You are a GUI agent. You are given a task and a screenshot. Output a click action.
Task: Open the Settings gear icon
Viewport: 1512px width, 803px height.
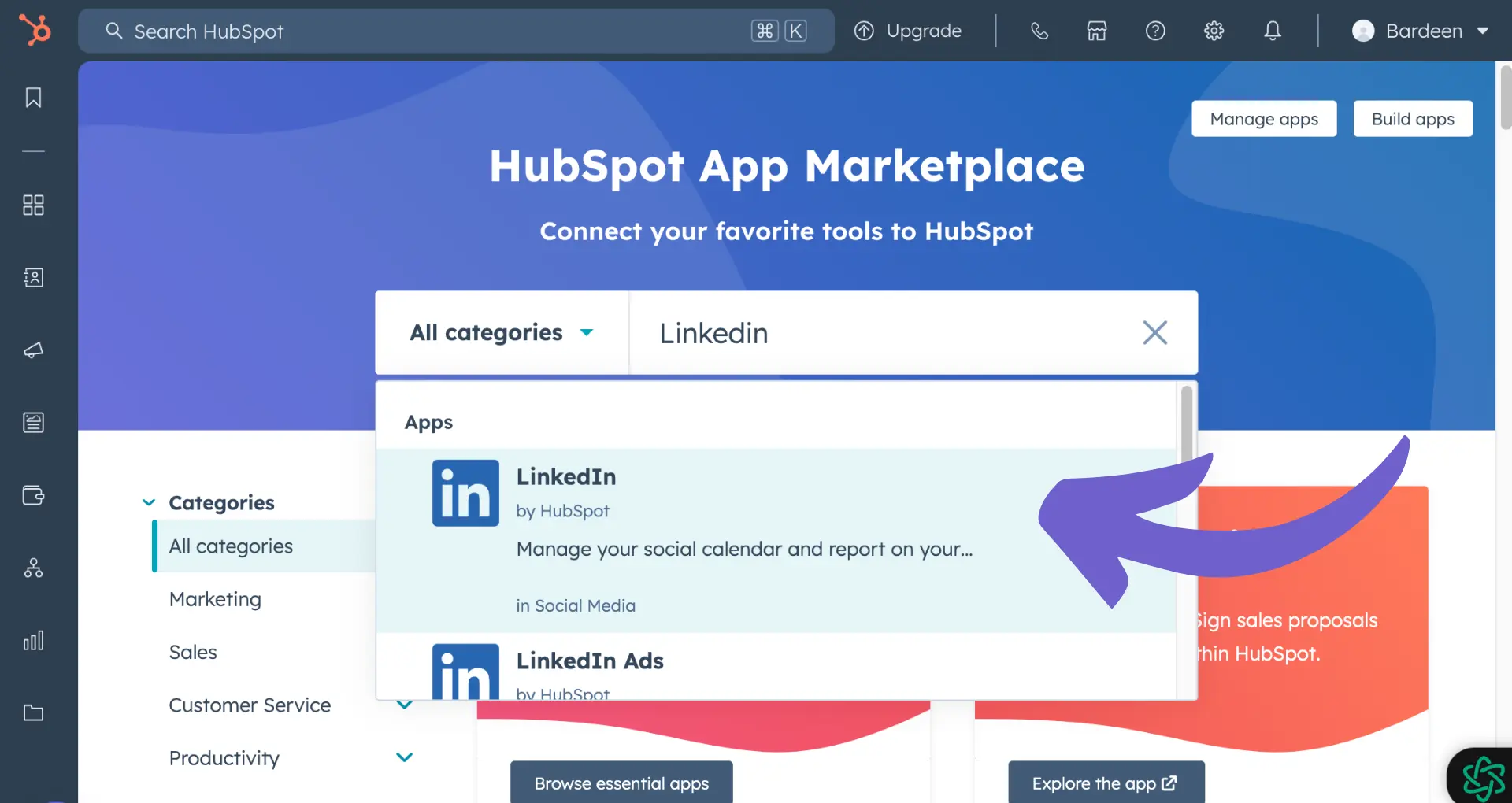(x=1214, y=31)
